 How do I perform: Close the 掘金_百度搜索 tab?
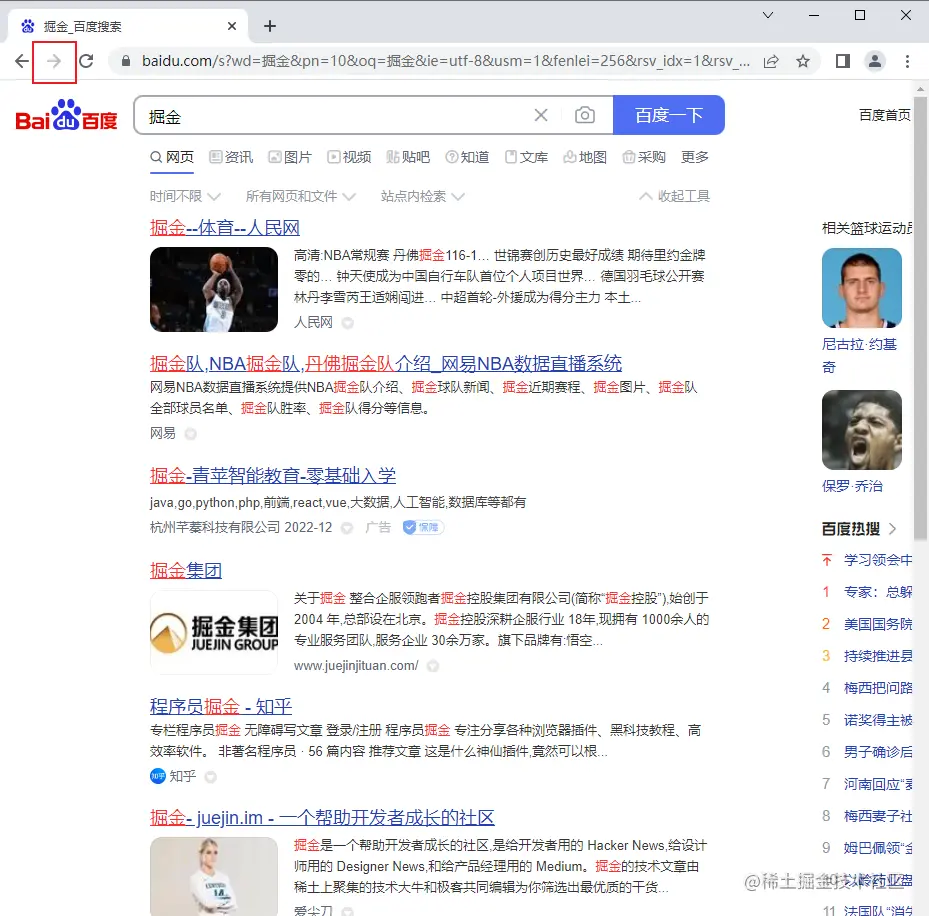pyautogui.click(x=232, y=26)
